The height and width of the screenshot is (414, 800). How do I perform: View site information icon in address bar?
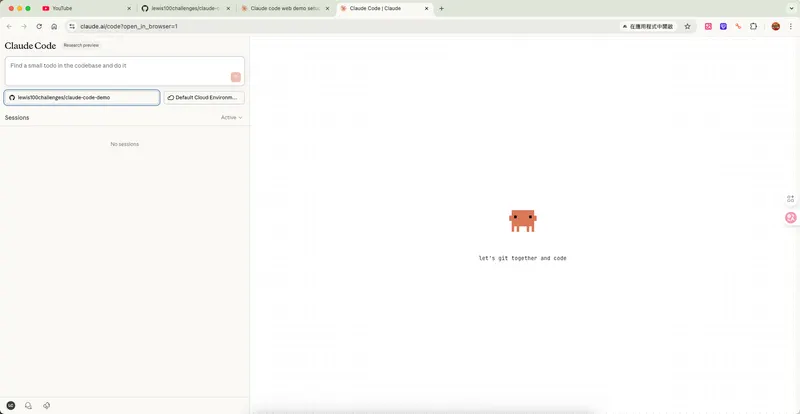pos(72,27)
